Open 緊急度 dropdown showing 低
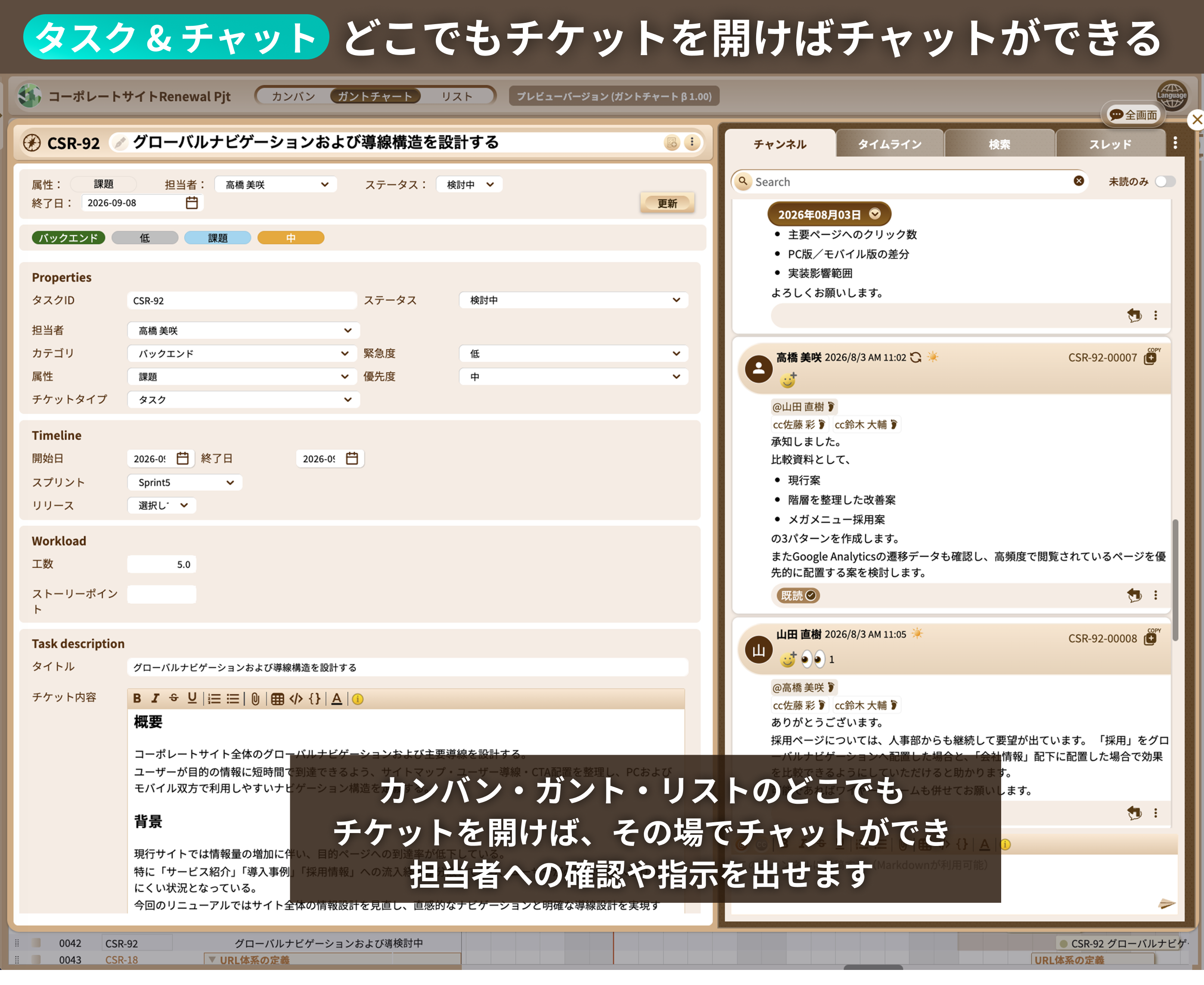 click(x=574, y=353)
